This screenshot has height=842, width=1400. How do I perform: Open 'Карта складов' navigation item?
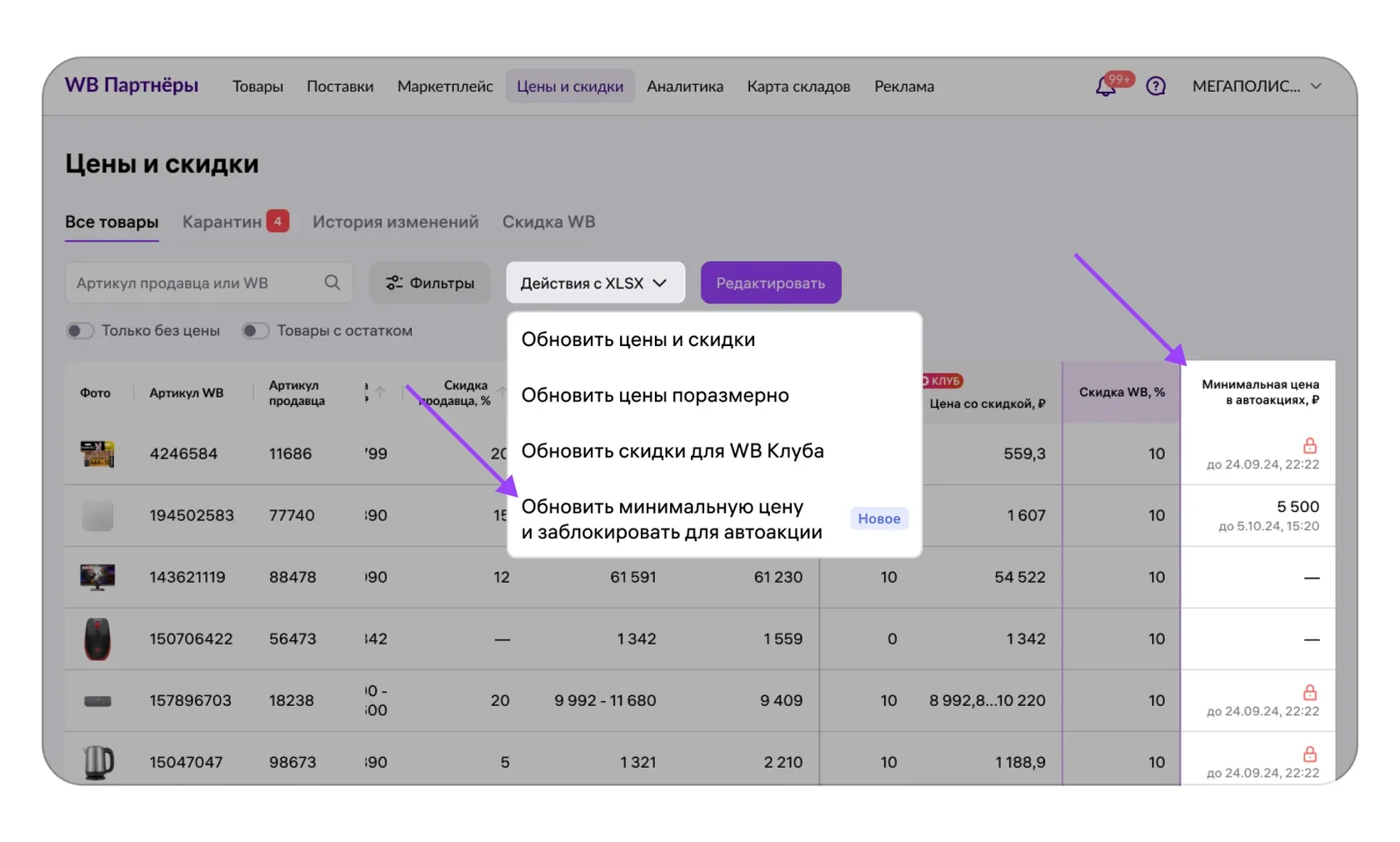pos(798,86)
